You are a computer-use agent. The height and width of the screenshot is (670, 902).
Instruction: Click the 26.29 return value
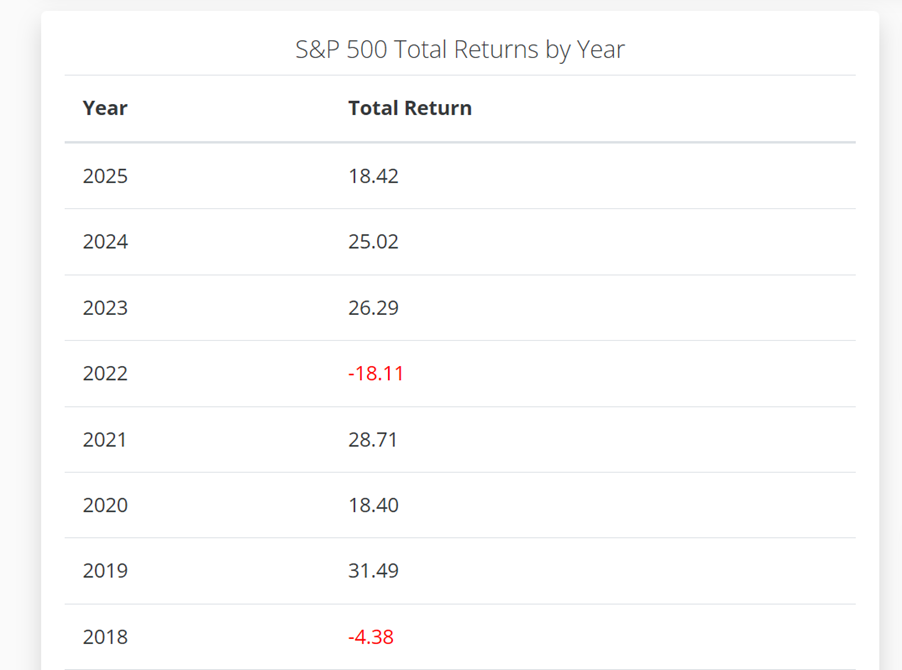373,308
